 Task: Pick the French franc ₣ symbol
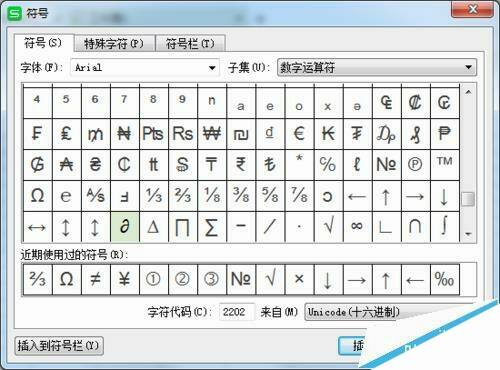pos(37,134)
